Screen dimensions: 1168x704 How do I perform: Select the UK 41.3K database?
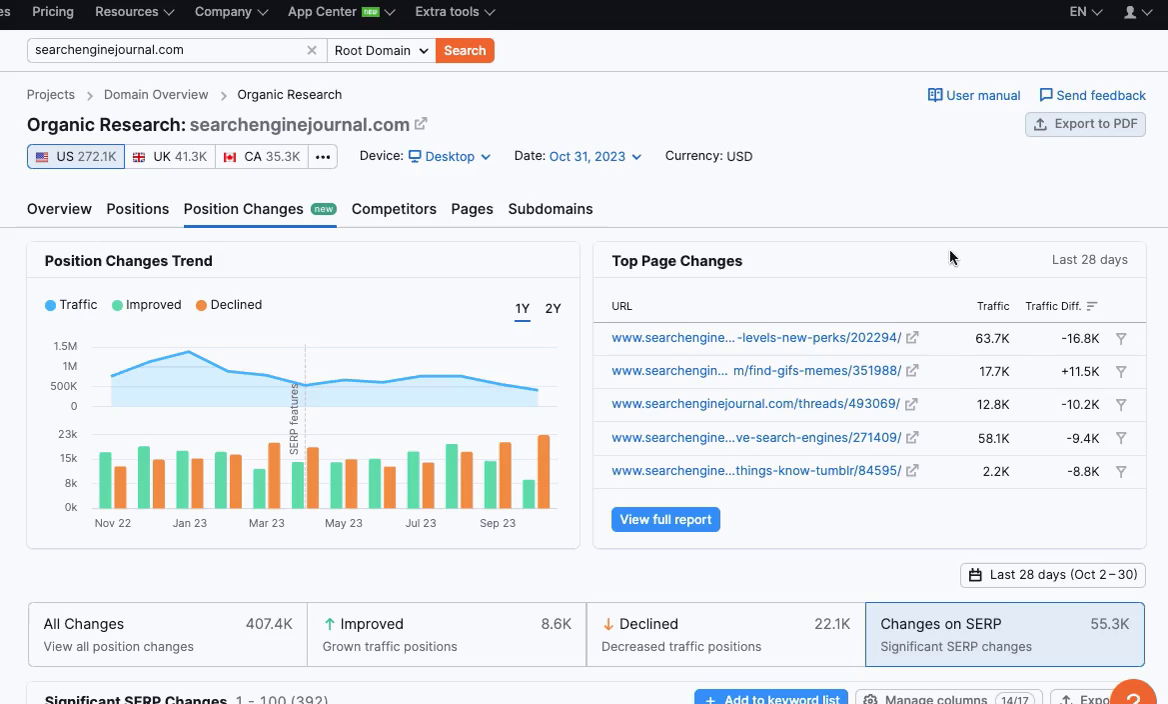(170, 156)
